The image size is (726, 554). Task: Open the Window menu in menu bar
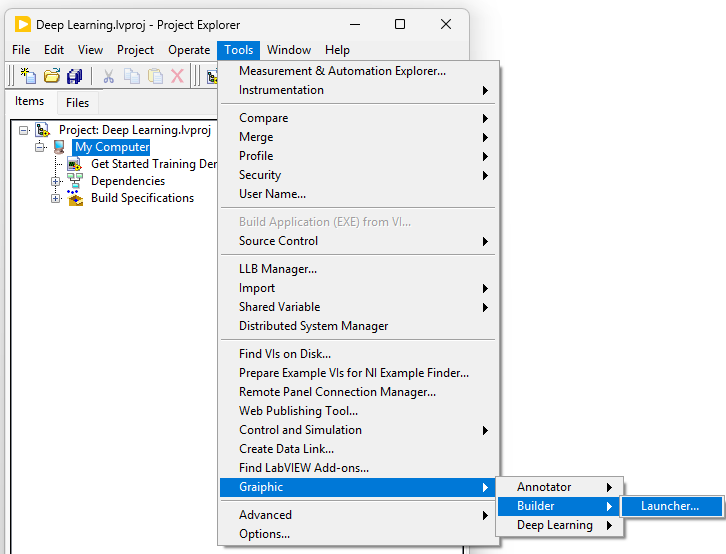pyautogui.click(x=289, y=50)
